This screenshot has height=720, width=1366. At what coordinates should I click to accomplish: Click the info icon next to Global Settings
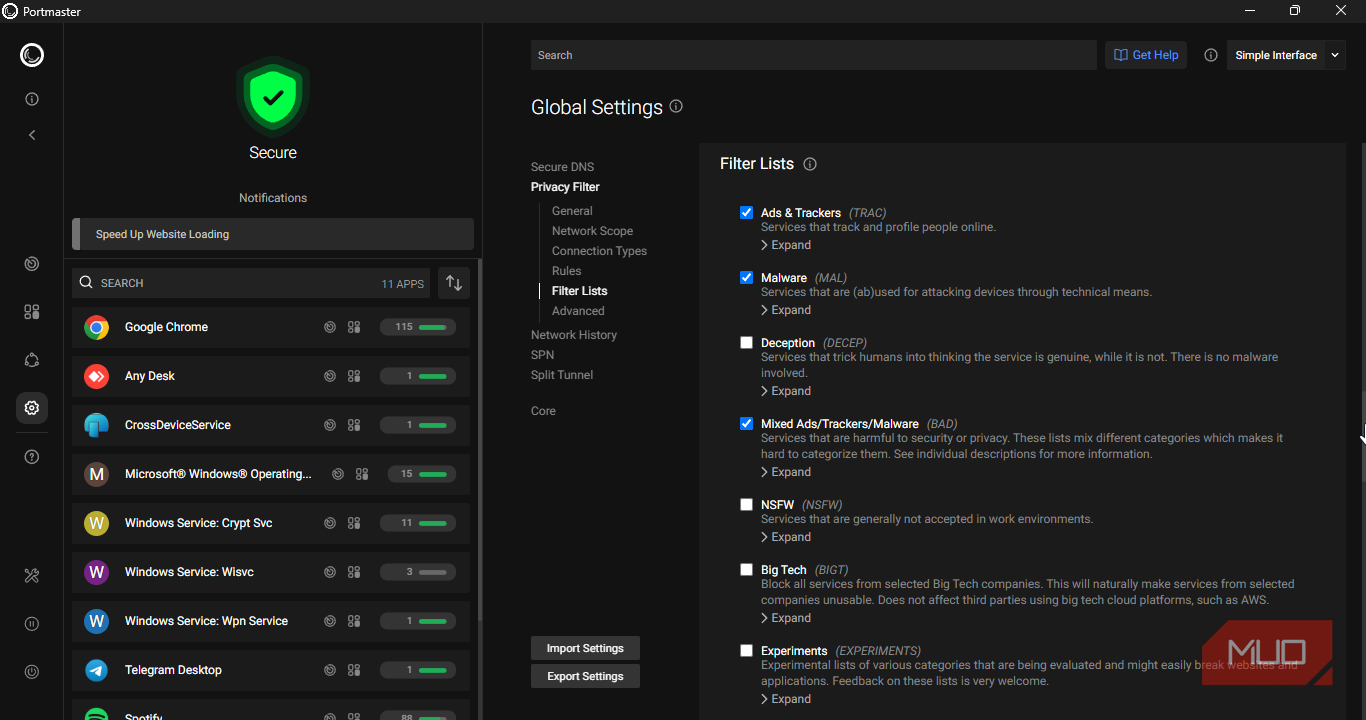tap(676, 106)
